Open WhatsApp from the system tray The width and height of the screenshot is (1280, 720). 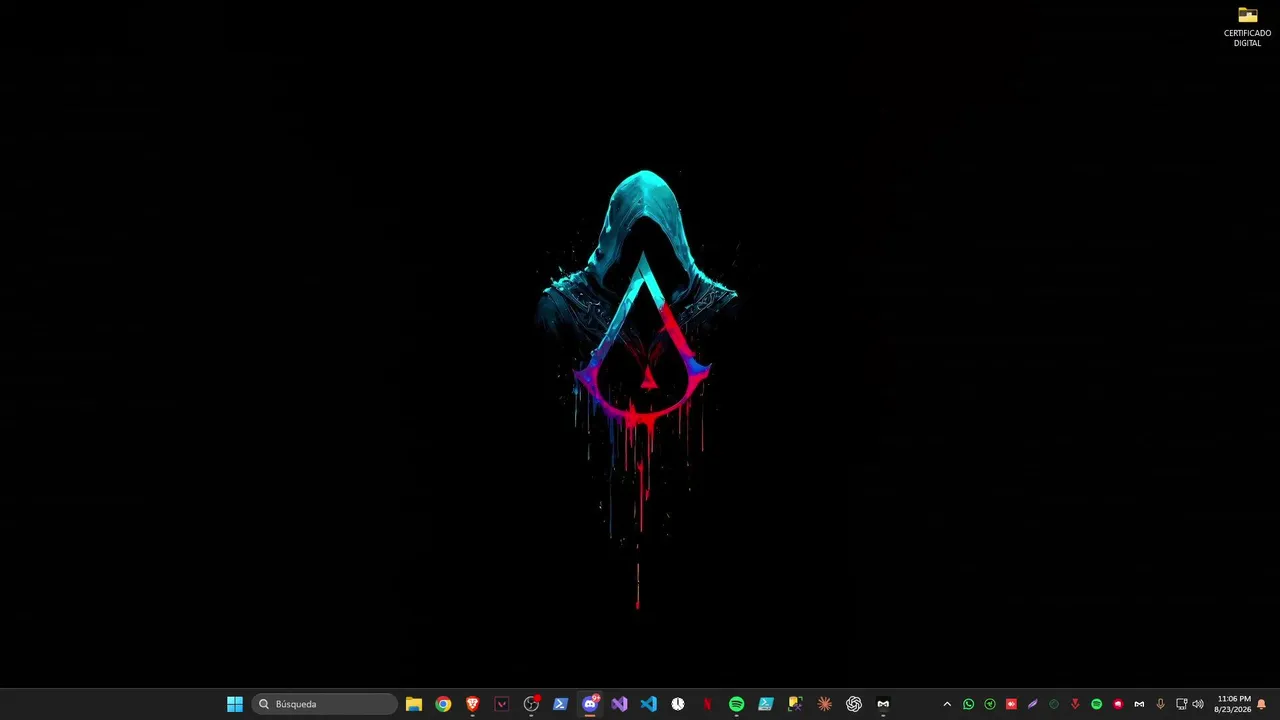point(968,704)
